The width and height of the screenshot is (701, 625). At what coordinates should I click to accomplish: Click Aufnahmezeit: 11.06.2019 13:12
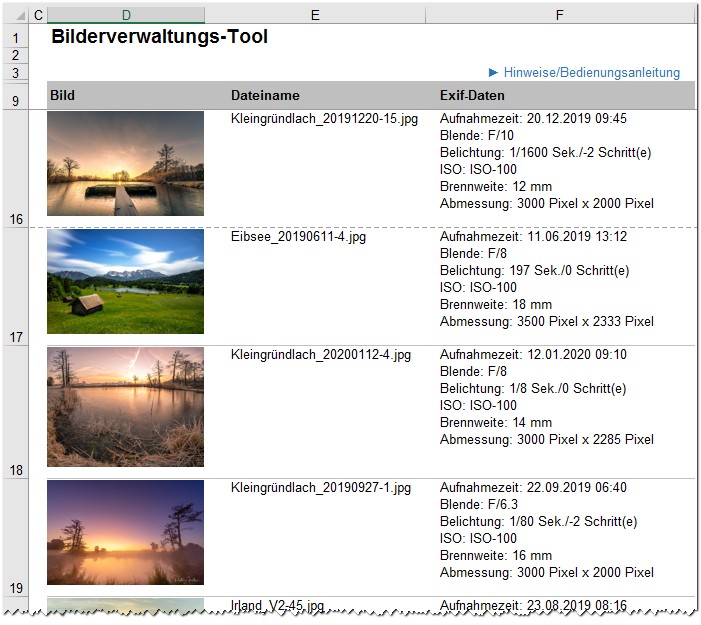point(533,236)
